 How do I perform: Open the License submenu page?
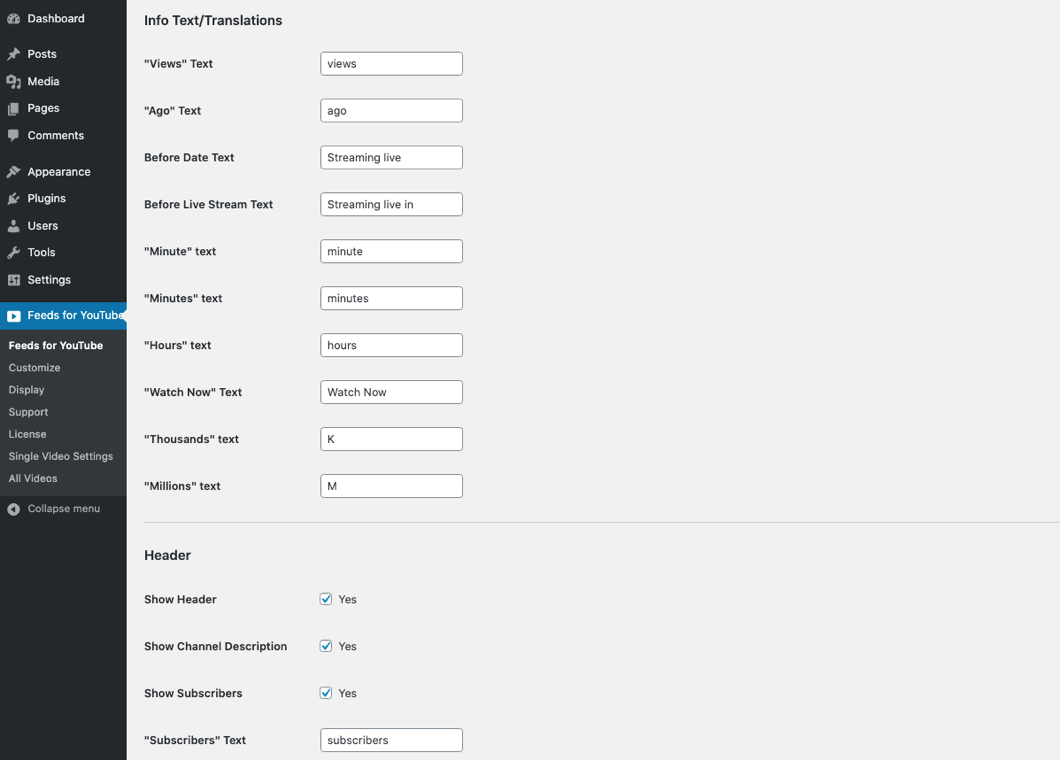(x=28, y=434)
